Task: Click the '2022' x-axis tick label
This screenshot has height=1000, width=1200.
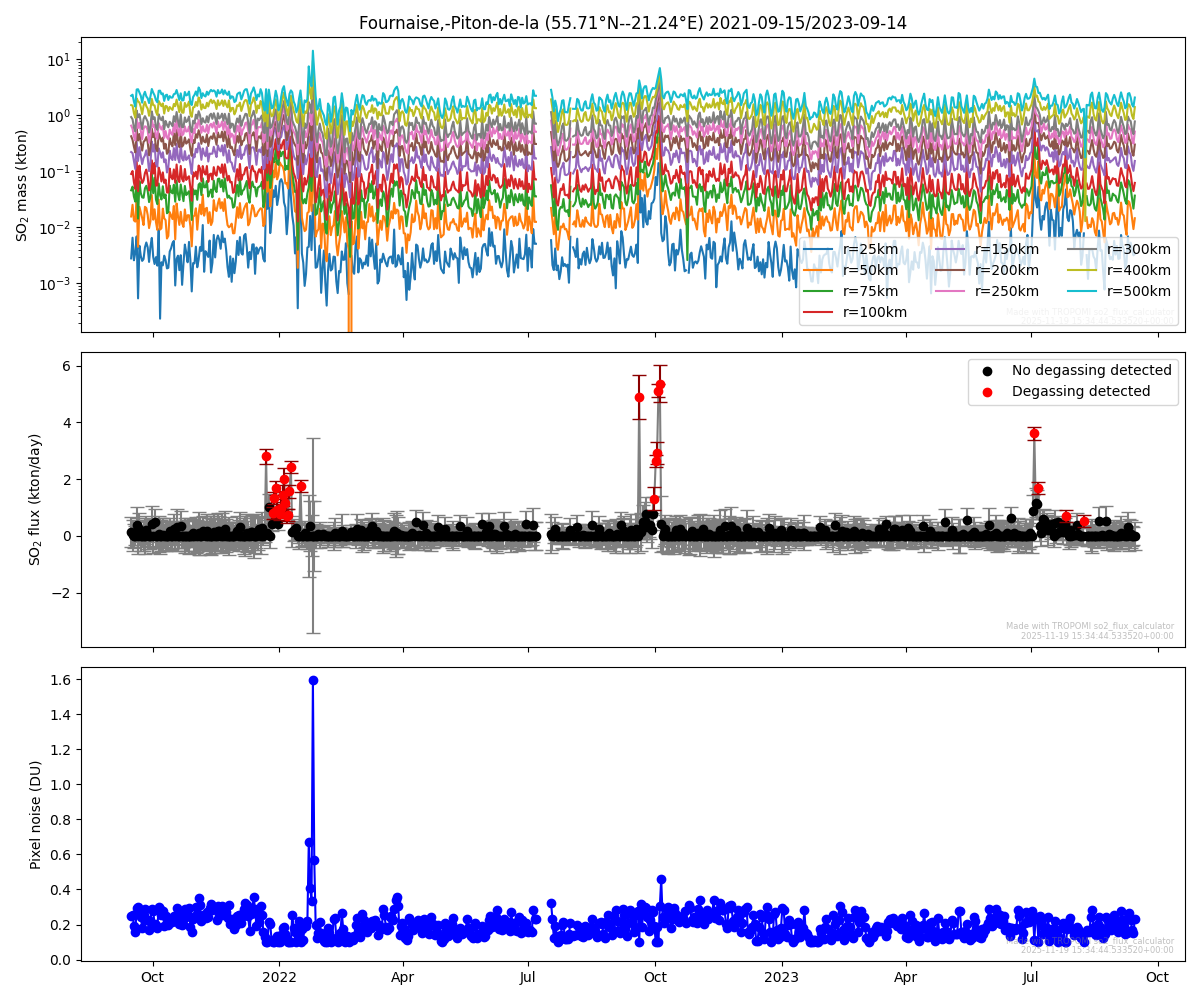Action: (279, 977)
